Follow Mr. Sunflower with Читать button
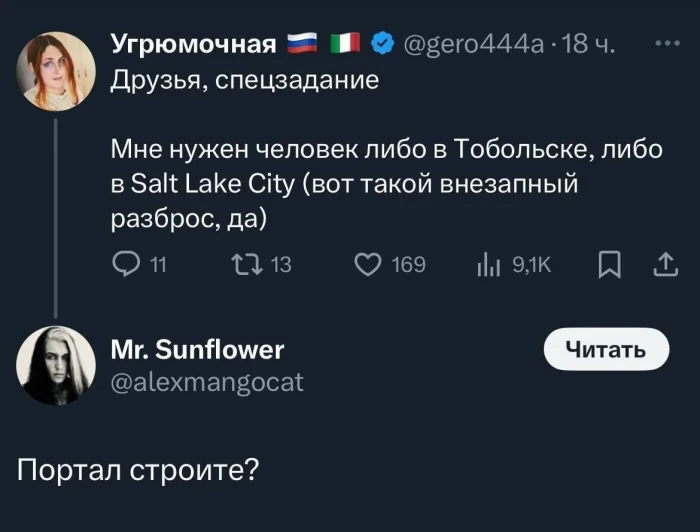 coord(605,349)
